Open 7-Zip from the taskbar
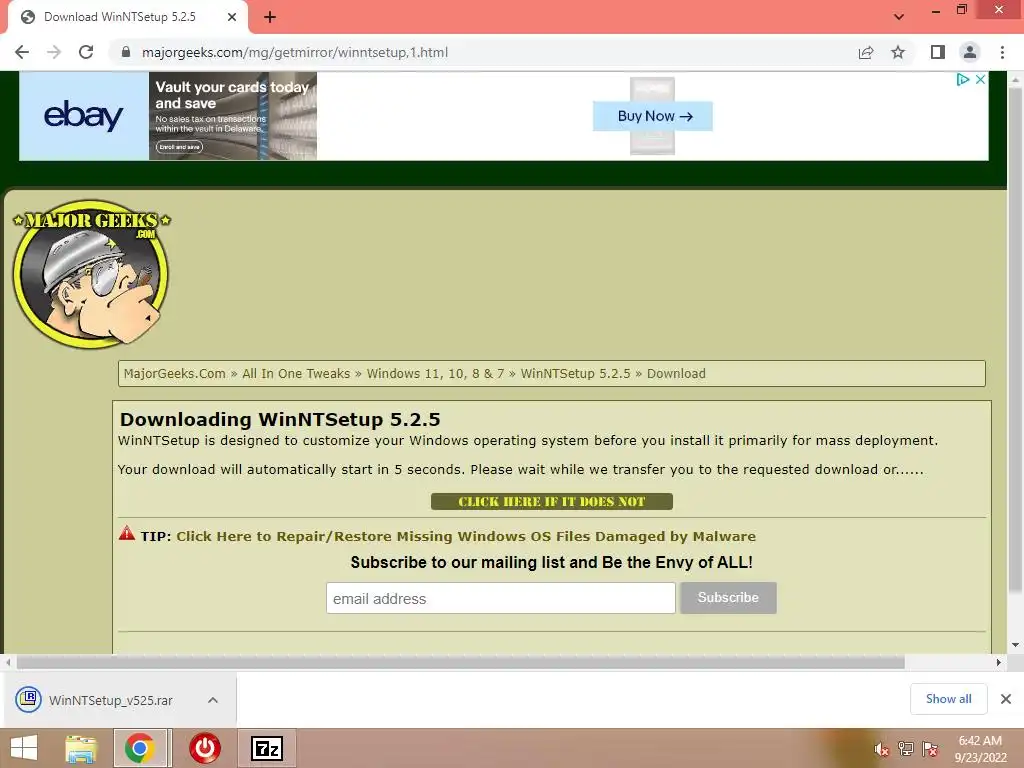 point(267,748)
